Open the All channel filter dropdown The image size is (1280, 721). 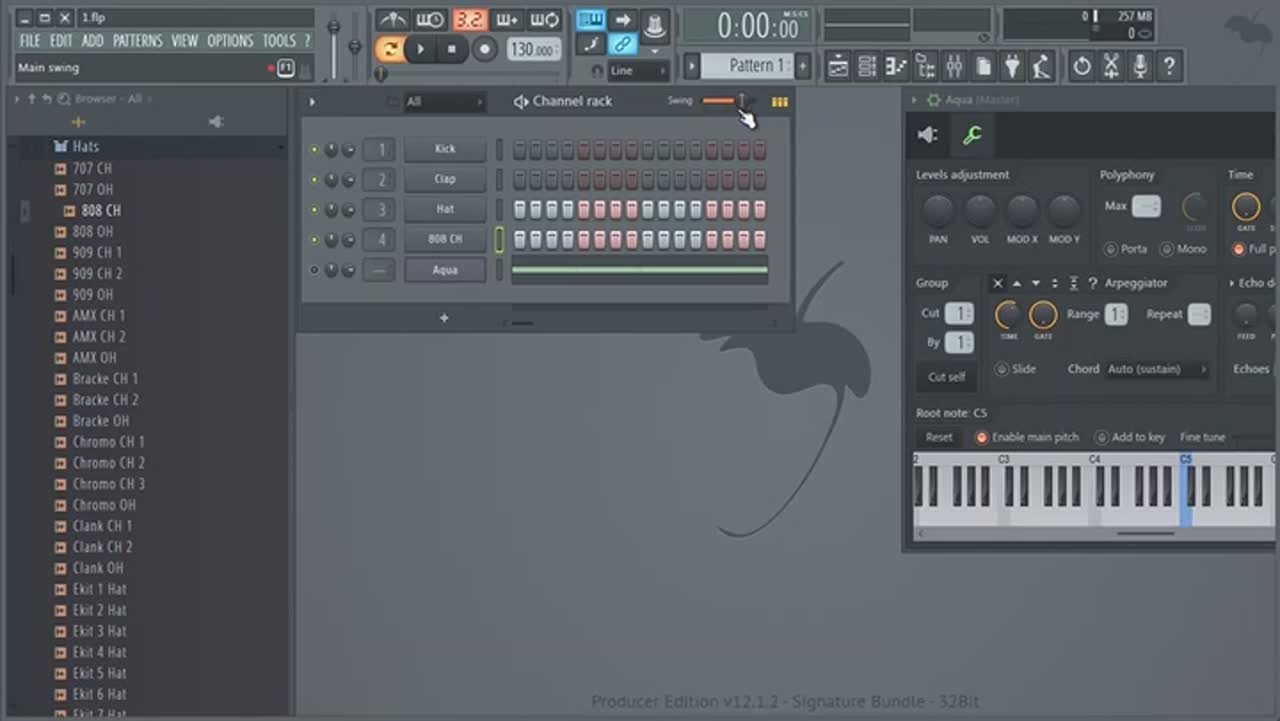444,102
